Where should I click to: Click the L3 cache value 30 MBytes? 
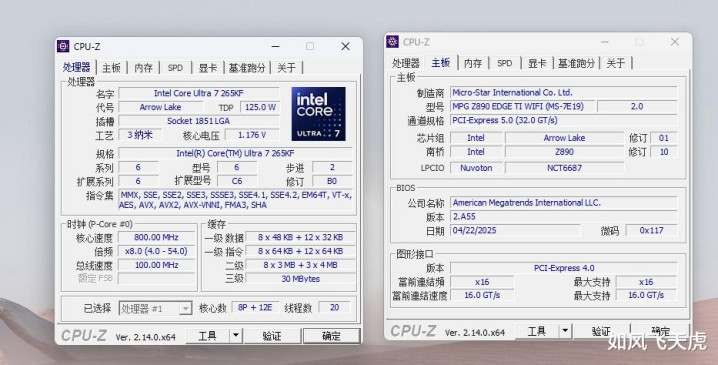(x=300, y=278)
